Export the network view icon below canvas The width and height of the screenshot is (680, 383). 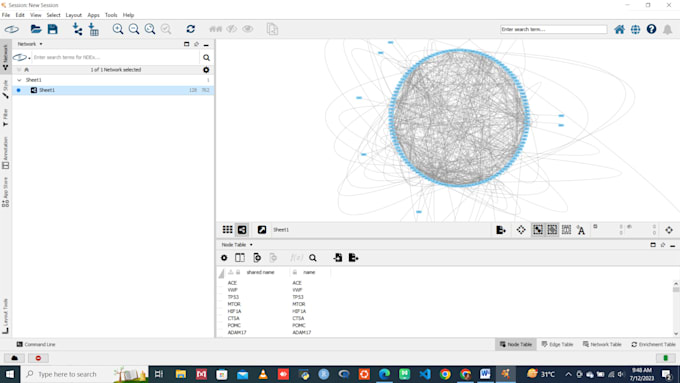(501, 230)
